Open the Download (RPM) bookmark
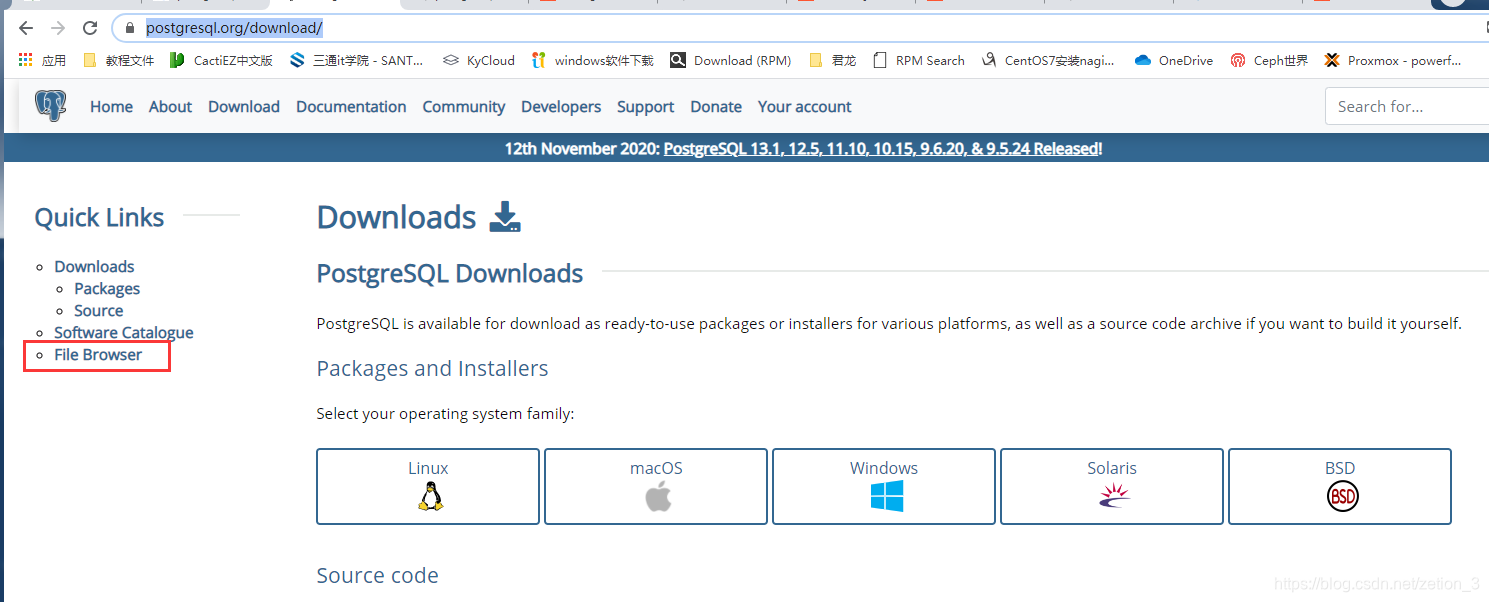The width and height of the screenshot is (1489, 602). (x=731, y=60)
